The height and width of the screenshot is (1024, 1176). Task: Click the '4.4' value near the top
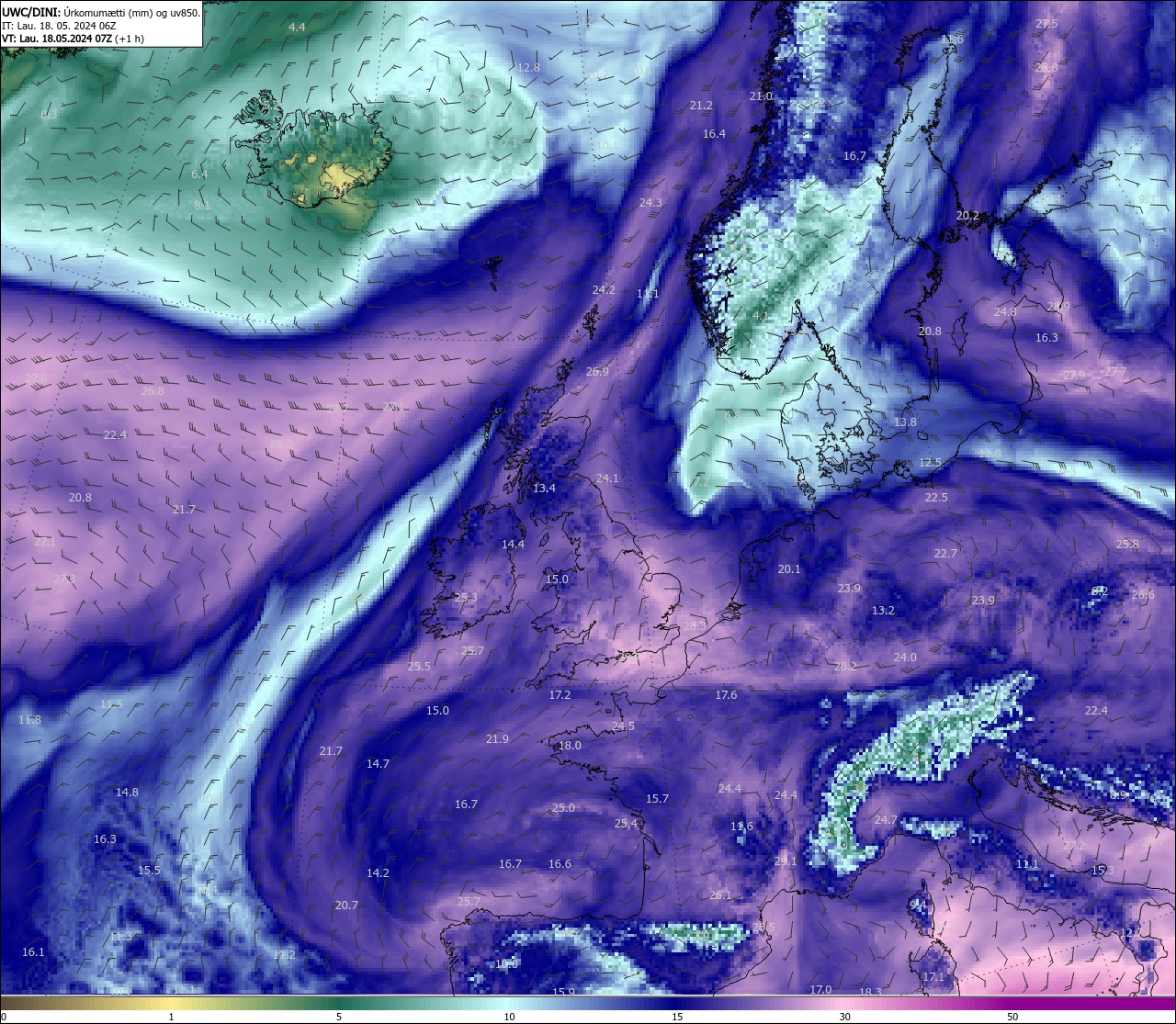(x=297, y=28)
